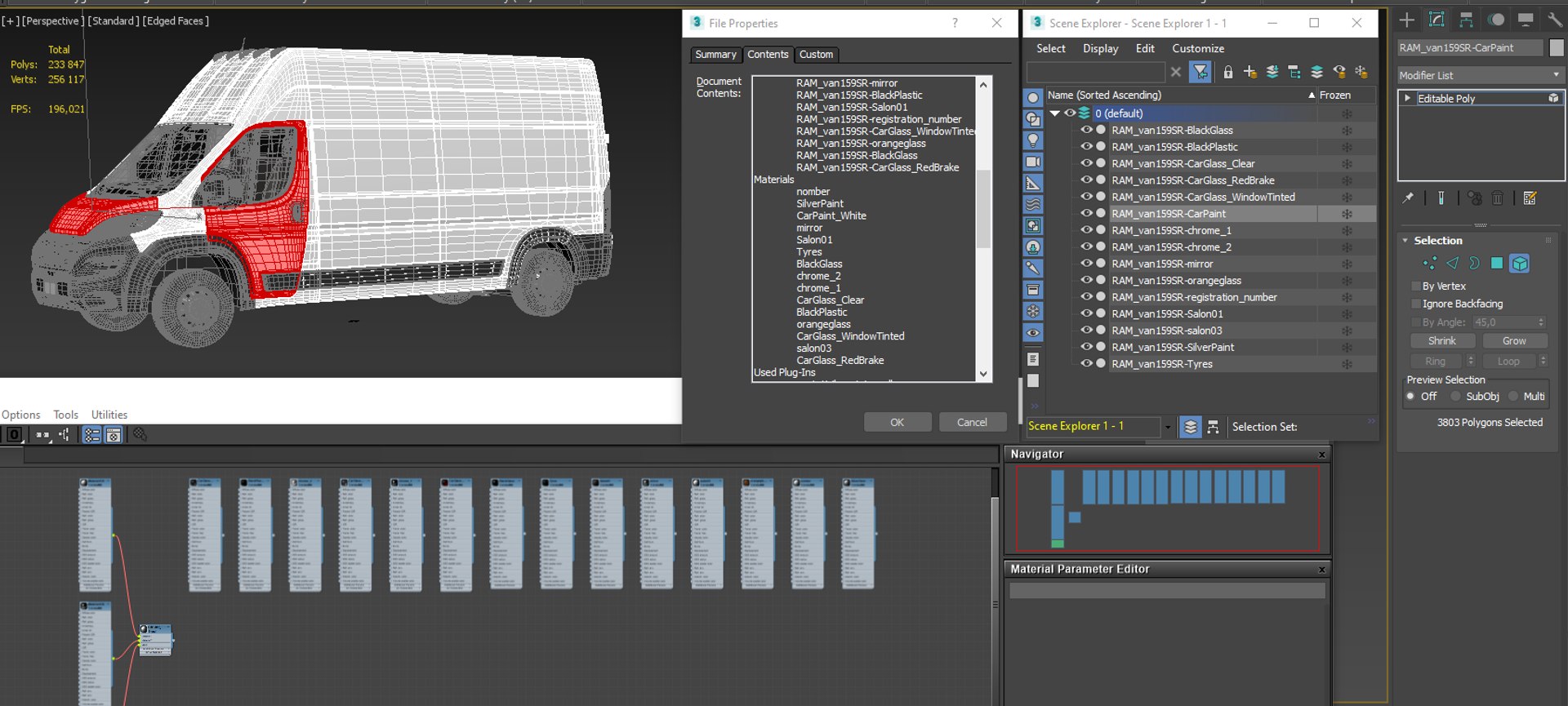1568x706 pixels.
Task: Collapse the 0 (default) layer tree
Action: click(x=1054, y=113)
